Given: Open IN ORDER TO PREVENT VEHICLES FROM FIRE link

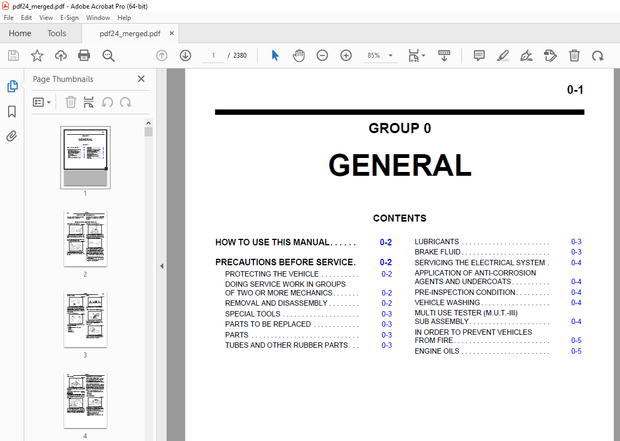Looking at the screenshot, I should [x=576, y=341].
